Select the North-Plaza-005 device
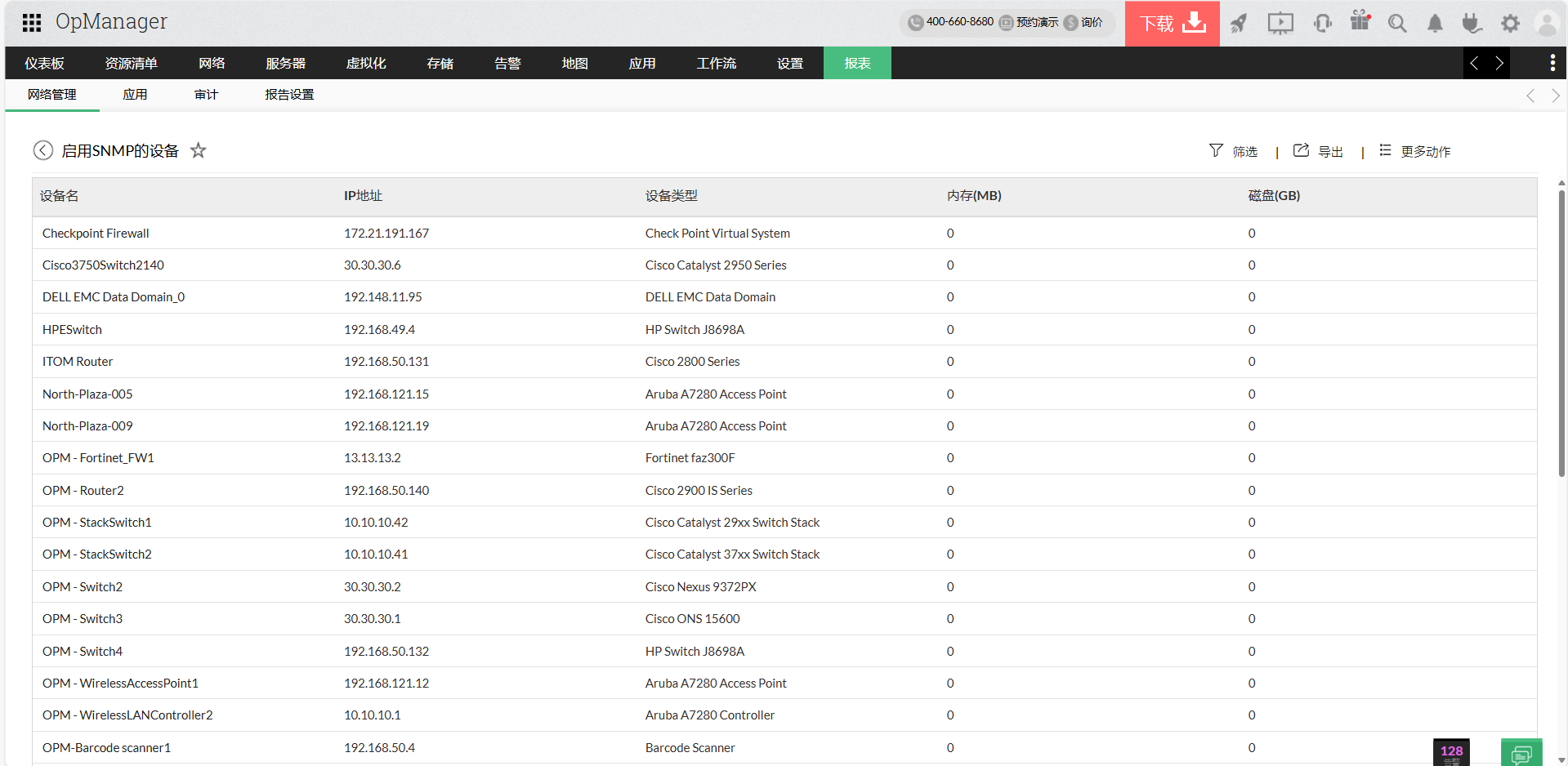Screen dimensions: 1568x766 [87, 394]
